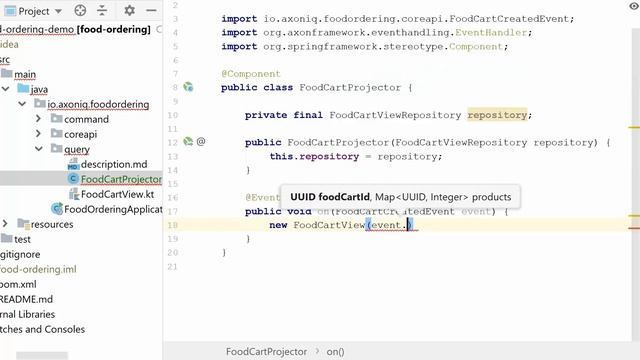Collapse the query package
This screenshot has width=640, height=360.
(x=38, y=149)
